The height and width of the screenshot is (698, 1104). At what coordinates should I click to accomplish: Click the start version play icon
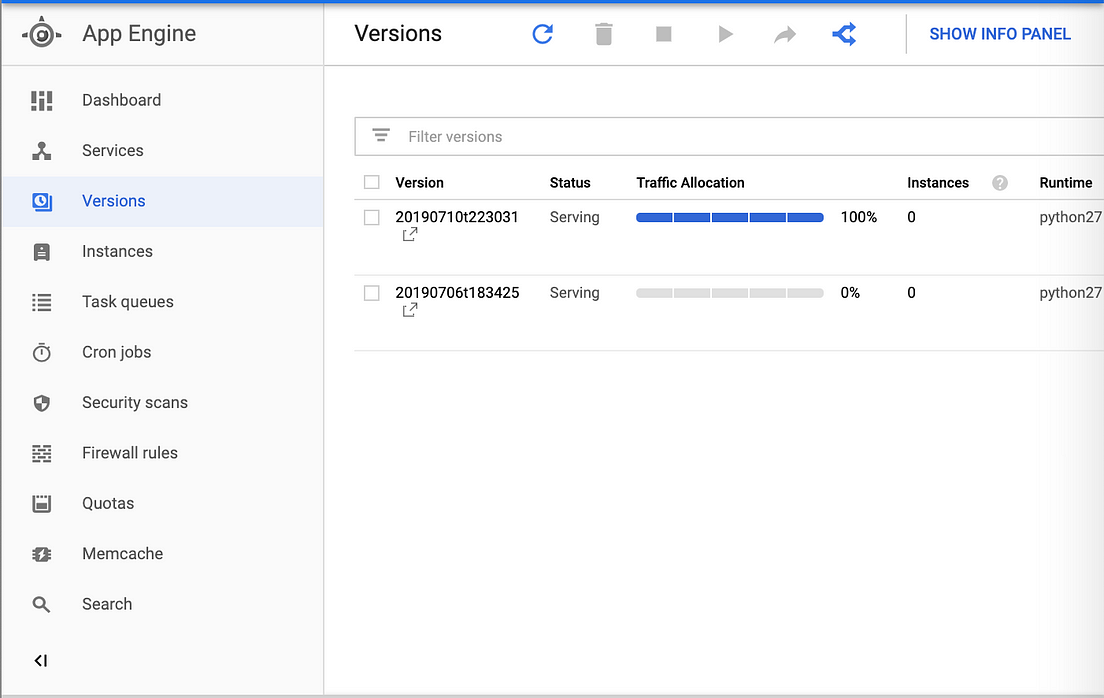(725, 34)
